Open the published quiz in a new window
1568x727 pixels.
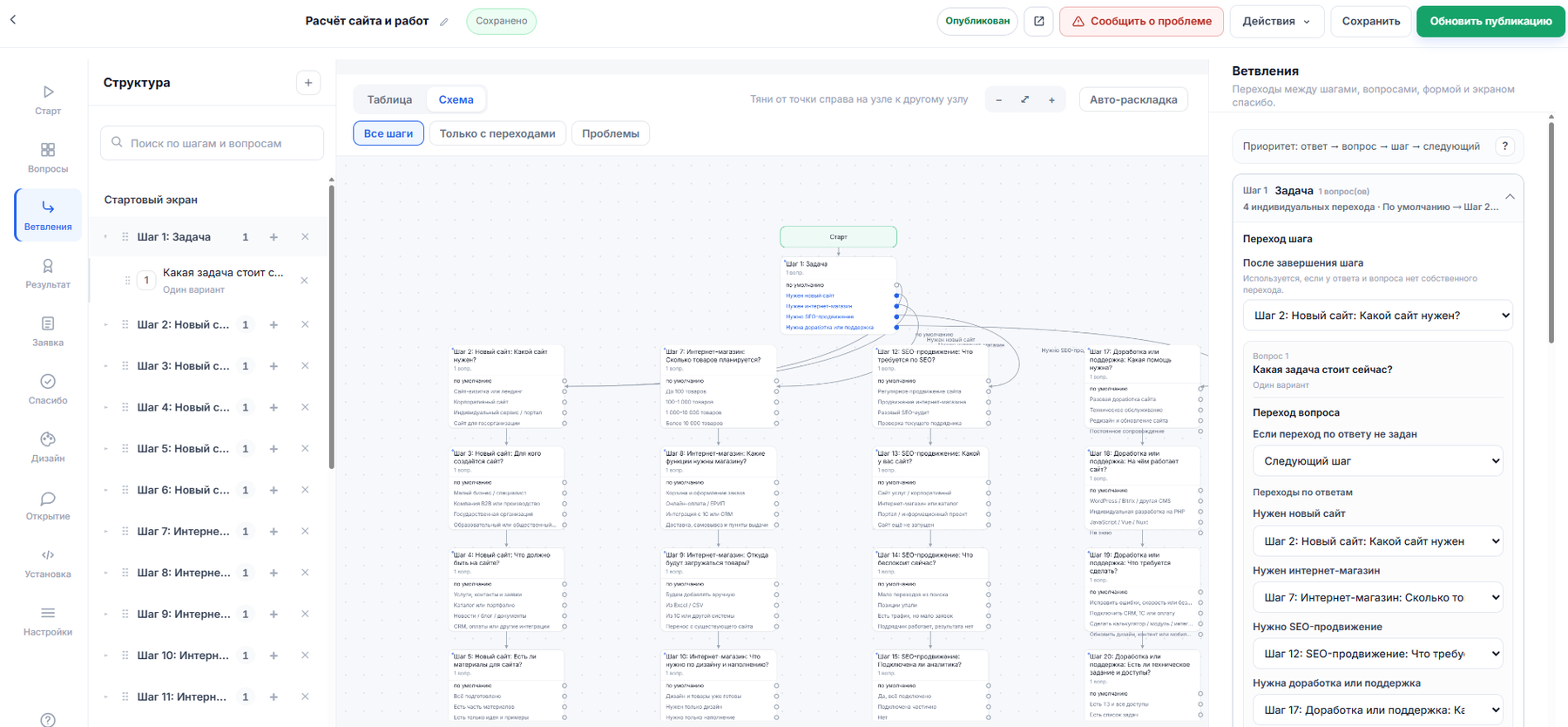point(1038,21)
